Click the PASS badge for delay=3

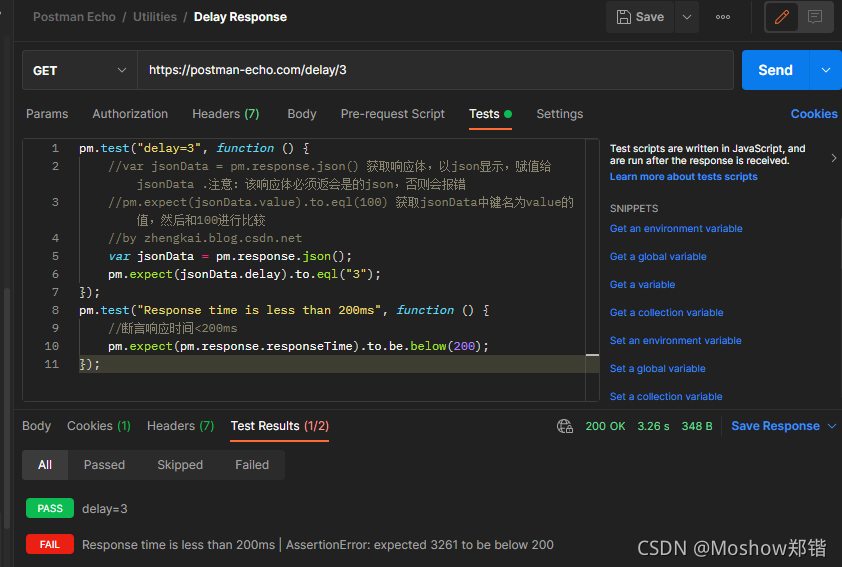pyautogui.click(x=50, y=508)
